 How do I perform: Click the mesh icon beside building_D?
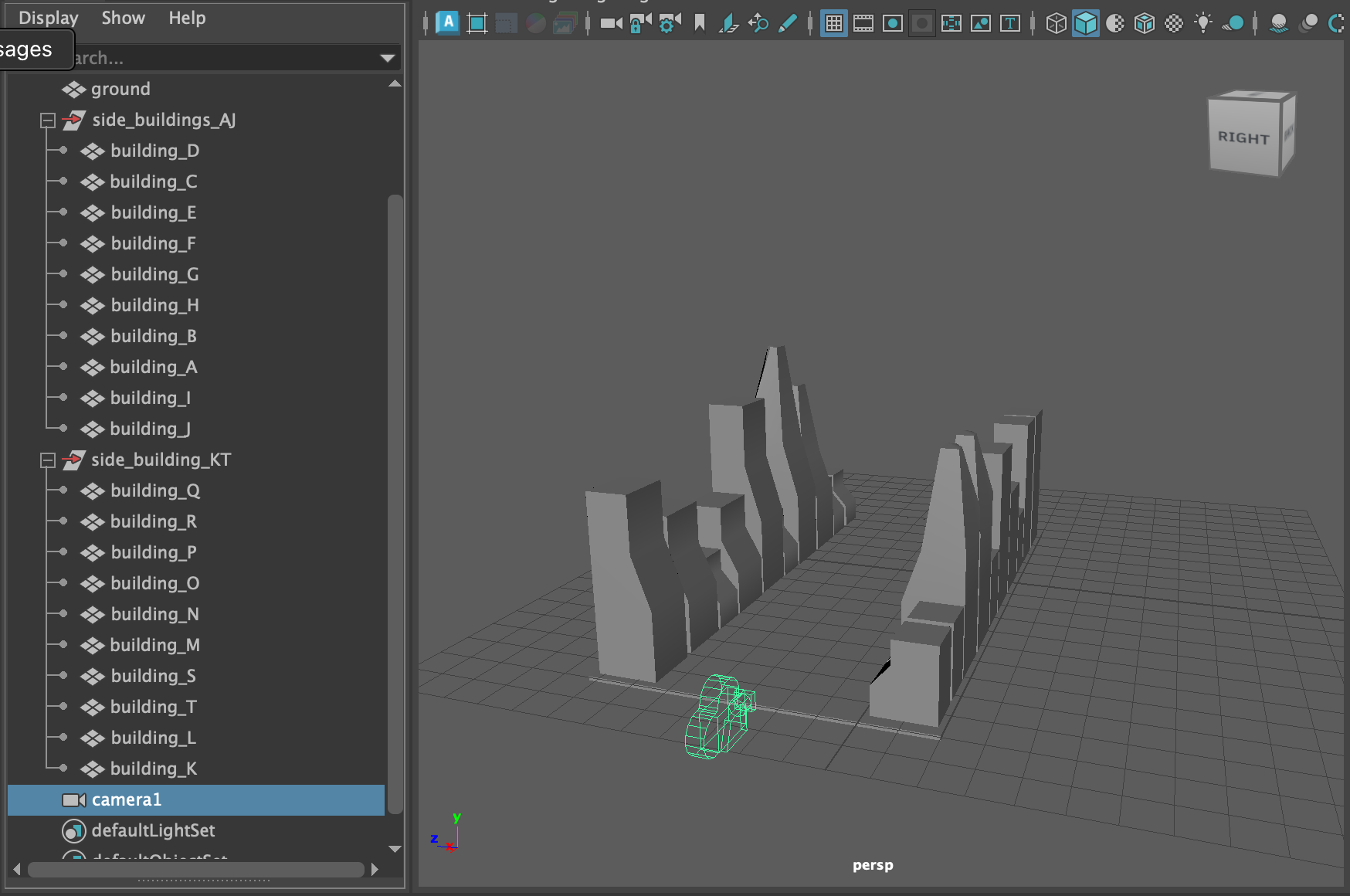click(93, 151)
